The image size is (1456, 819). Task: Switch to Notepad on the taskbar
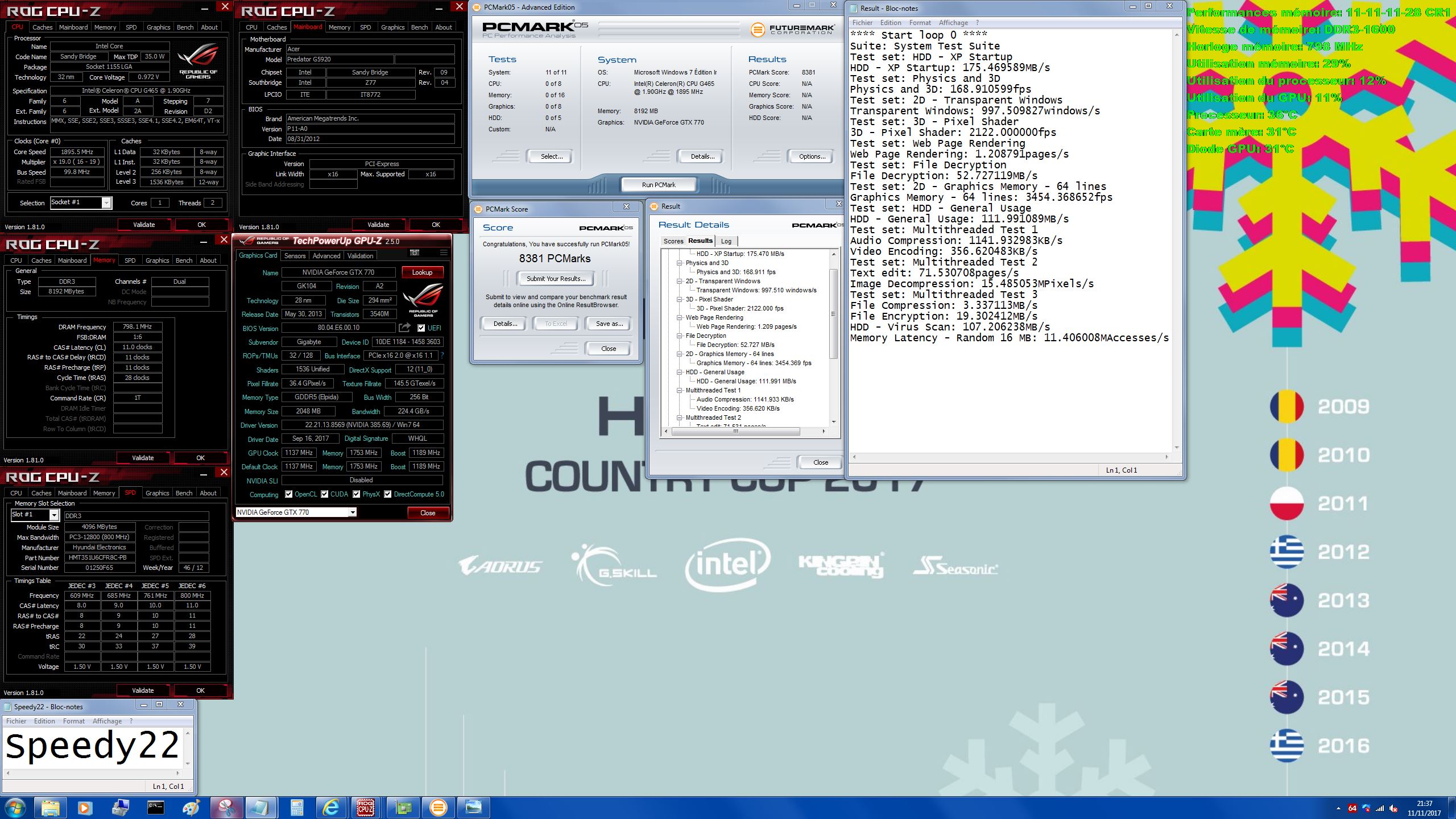point(260,808)
